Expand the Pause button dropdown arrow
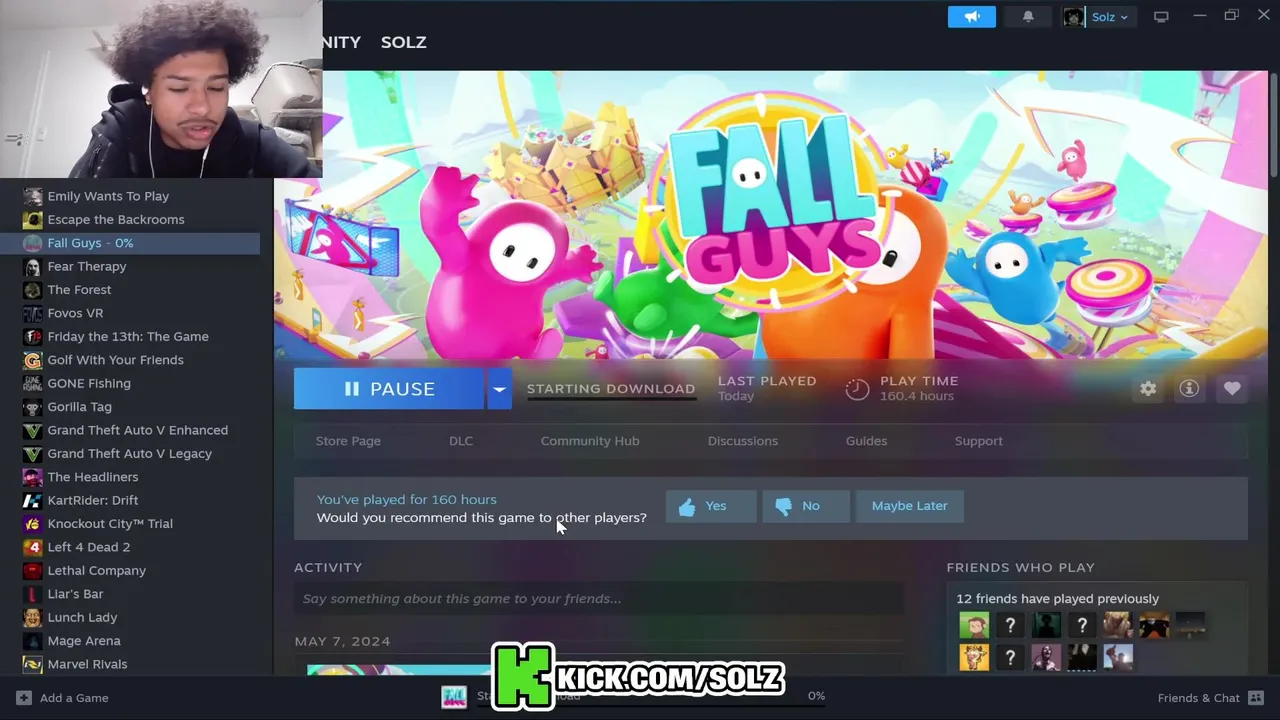The width and height of the screenshot is (1280, 720). coord(499,389)
